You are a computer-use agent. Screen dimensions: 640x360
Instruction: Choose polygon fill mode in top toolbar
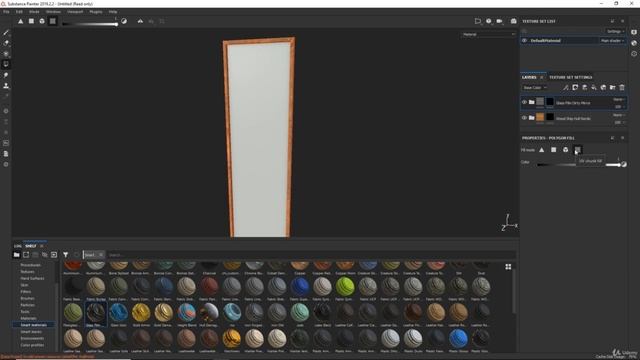click(31, 21)
